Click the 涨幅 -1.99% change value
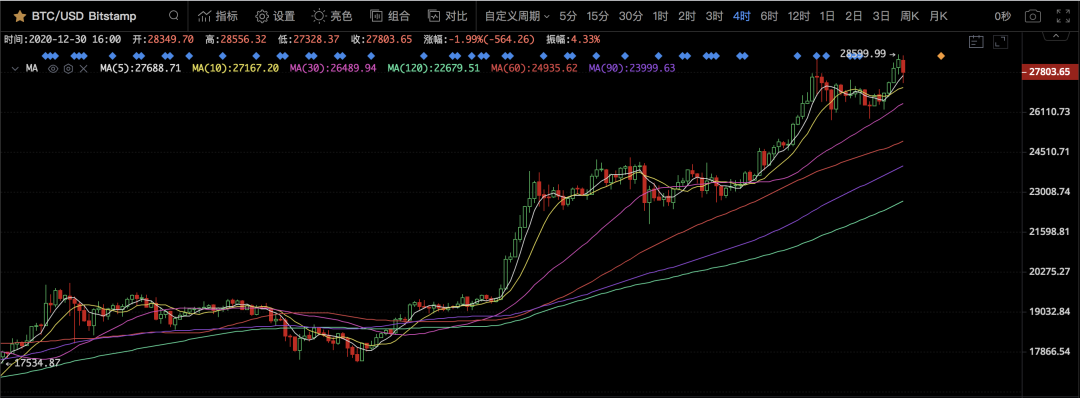 tap(479, 39)
